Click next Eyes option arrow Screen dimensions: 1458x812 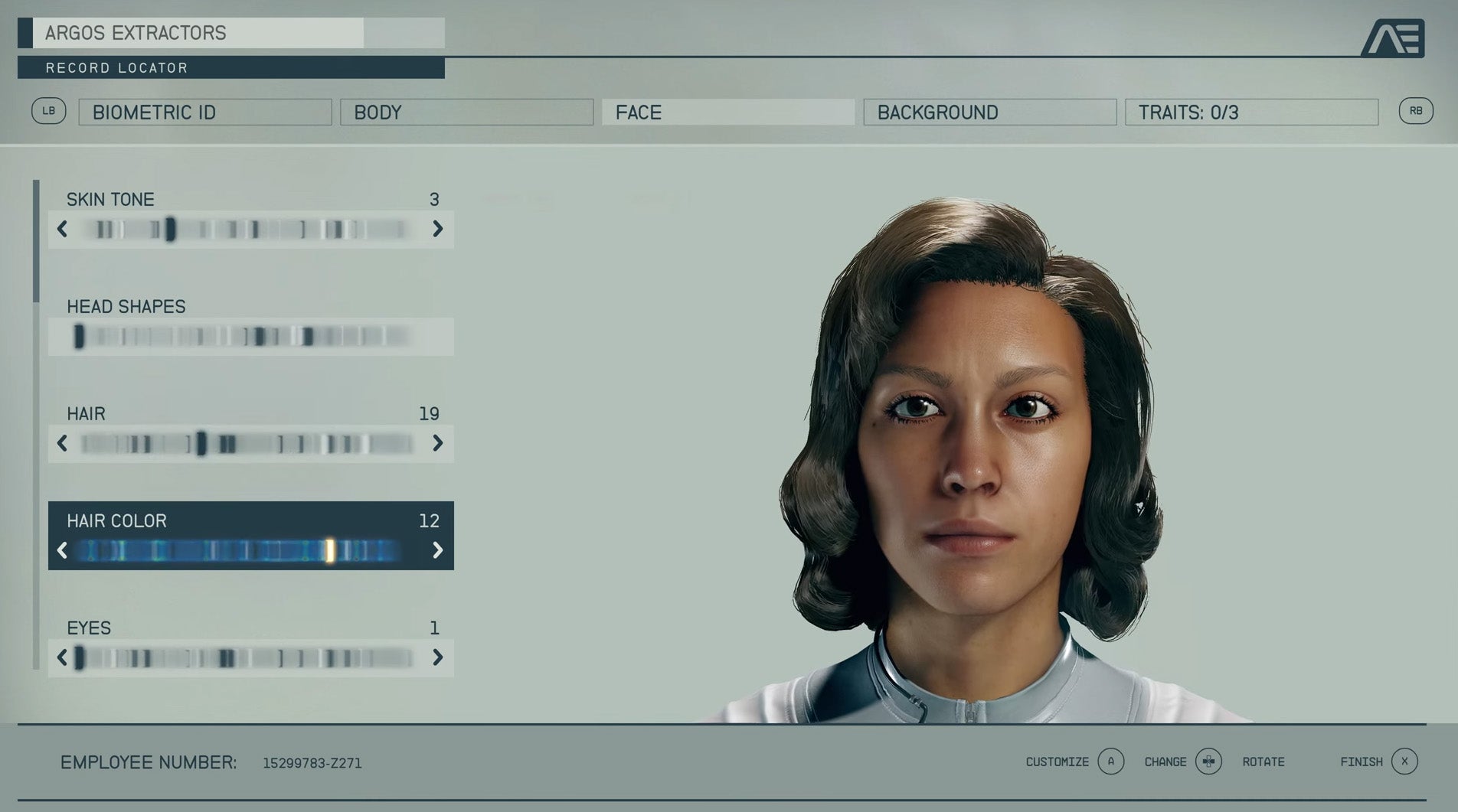click(437, 657)
